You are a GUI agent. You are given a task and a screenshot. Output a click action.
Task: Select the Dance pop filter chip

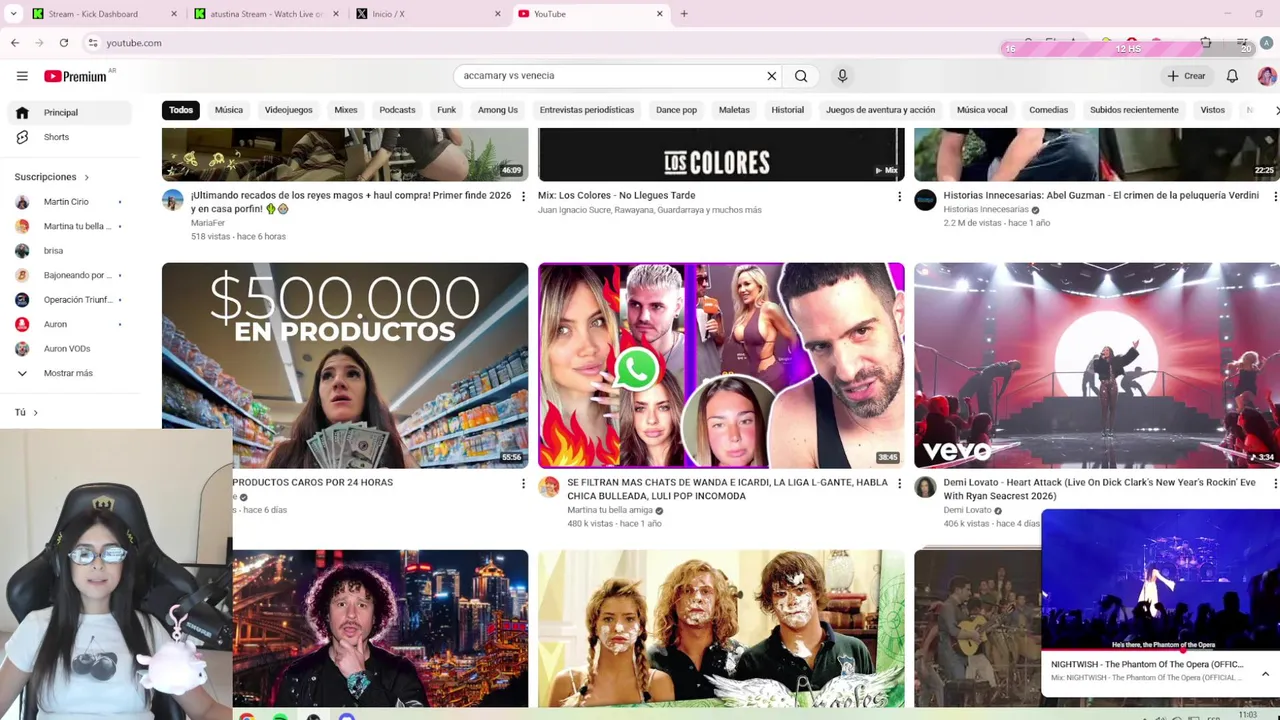676,110
